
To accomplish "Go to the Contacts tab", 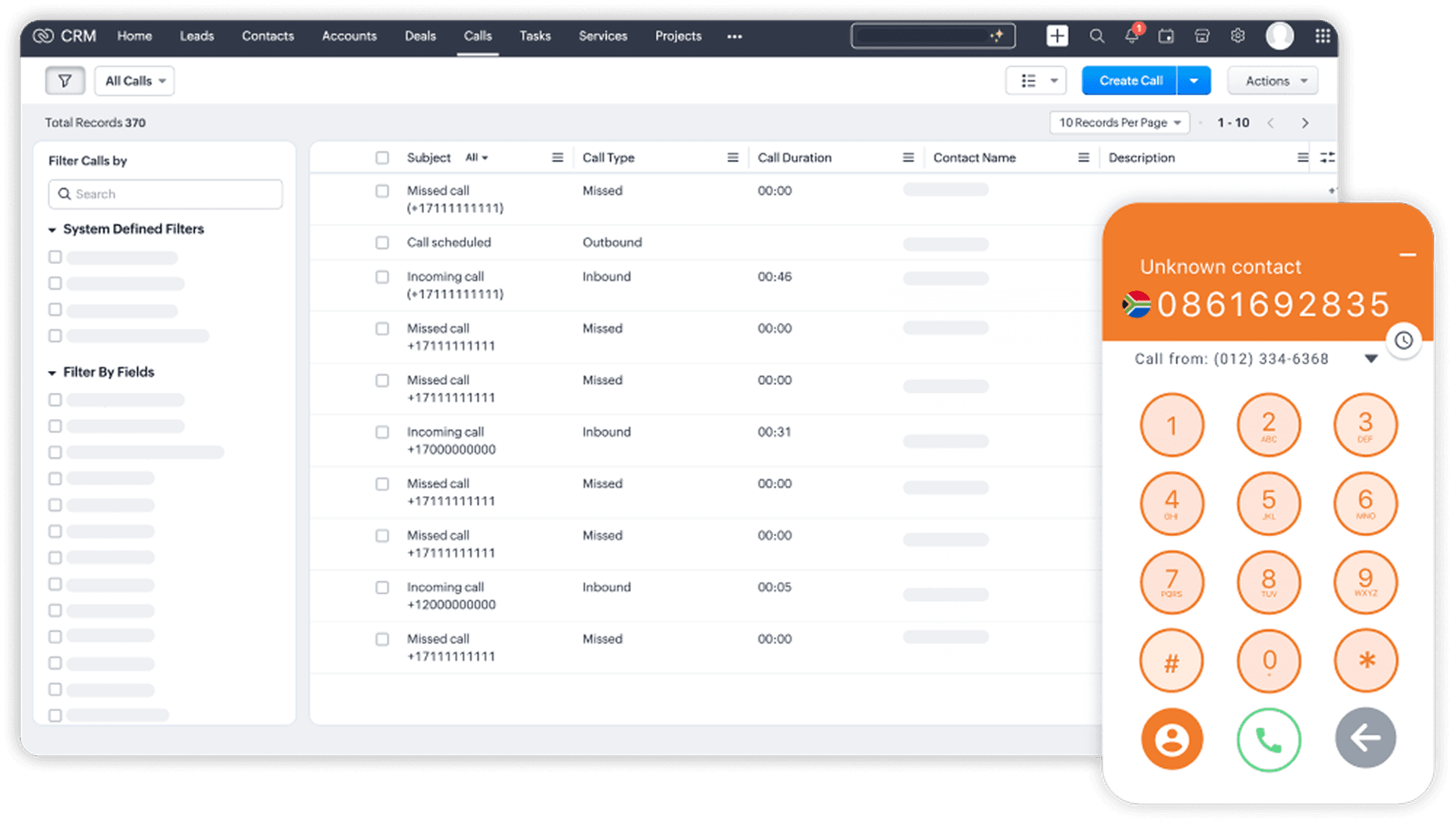I will [x=268, y=36].
